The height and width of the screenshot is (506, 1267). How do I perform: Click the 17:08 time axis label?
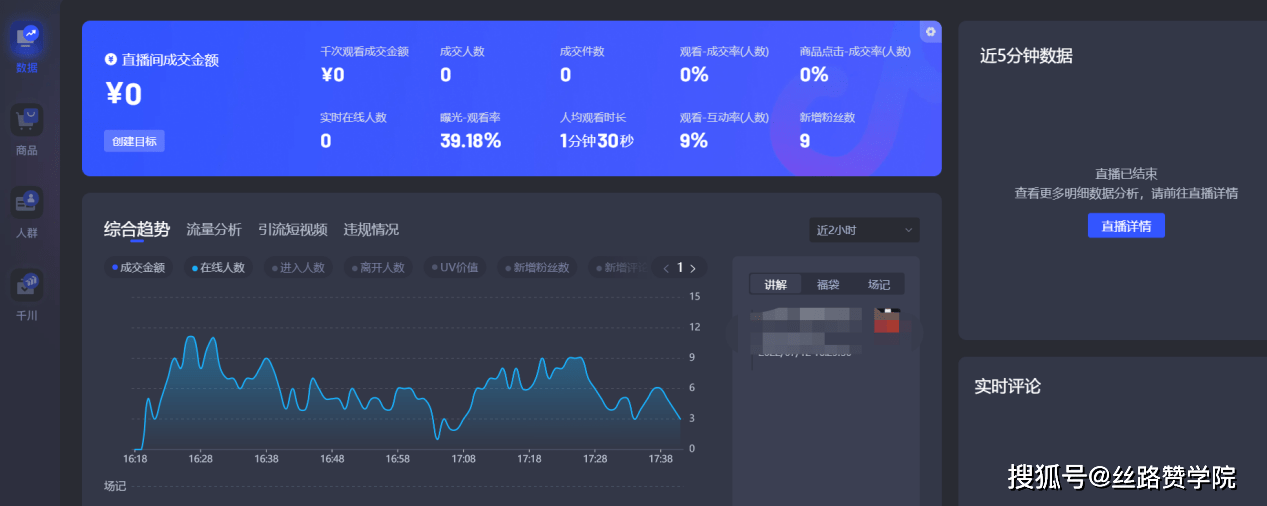(x=464, y=459)
